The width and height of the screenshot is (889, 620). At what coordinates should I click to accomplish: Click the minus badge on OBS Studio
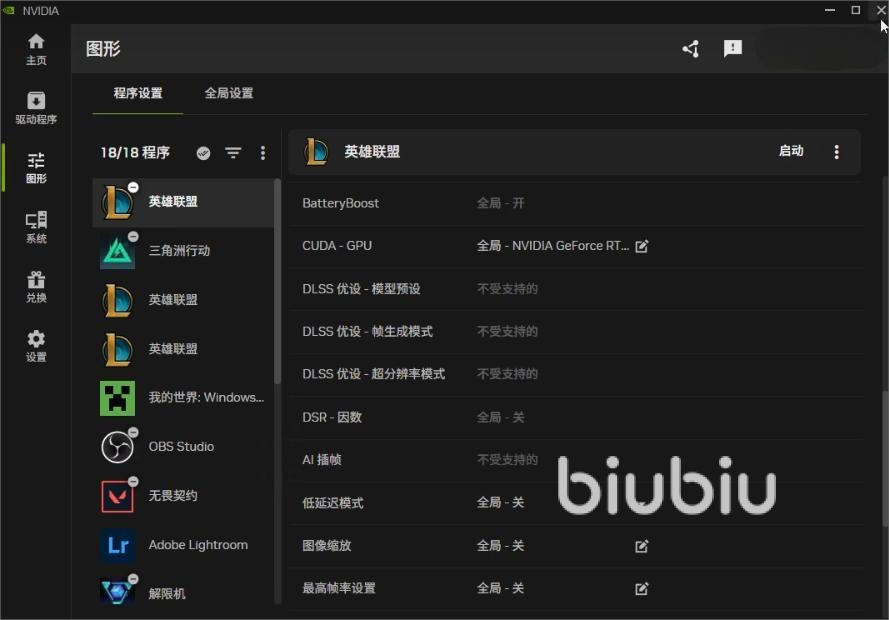pos(133,433)
